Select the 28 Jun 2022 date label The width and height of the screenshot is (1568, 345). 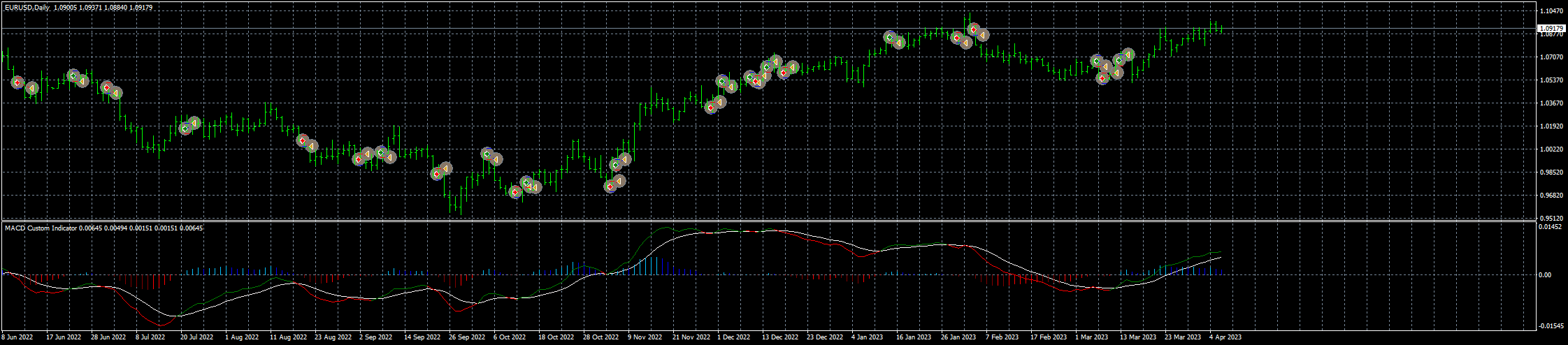pos(108,337)
